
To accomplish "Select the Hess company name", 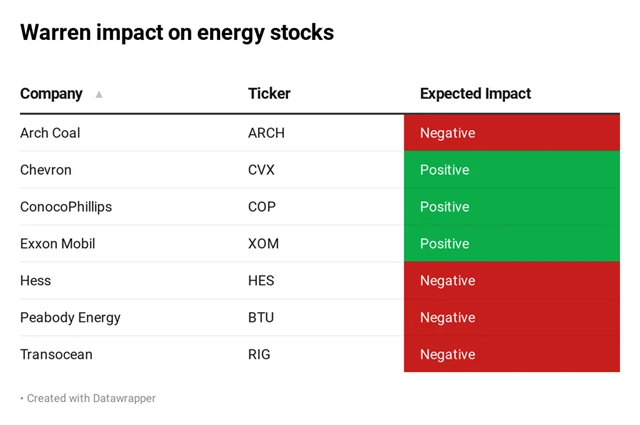I will coord(35,281).
